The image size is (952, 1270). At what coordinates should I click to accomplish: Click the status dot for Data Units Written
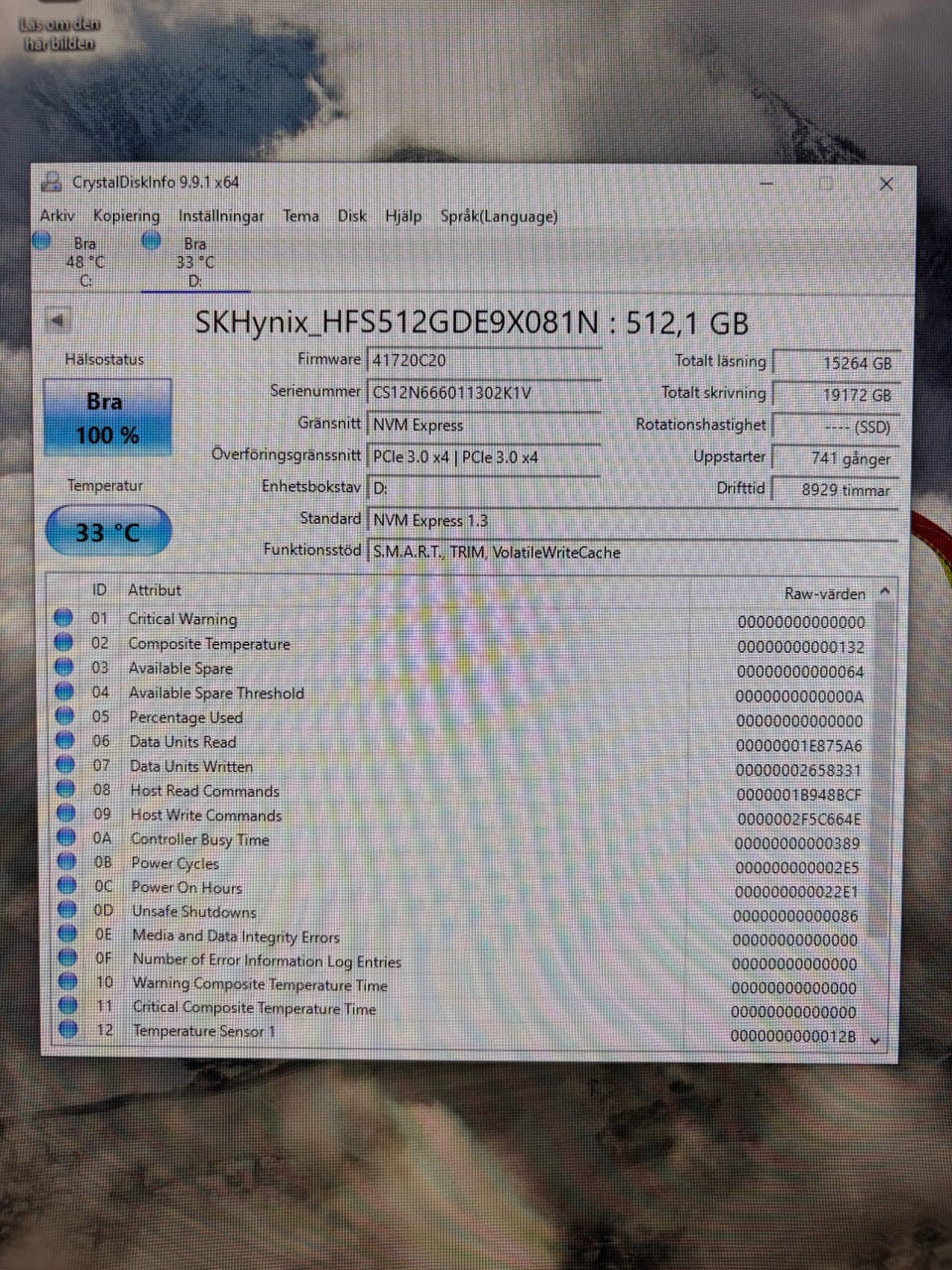(65, 765)
